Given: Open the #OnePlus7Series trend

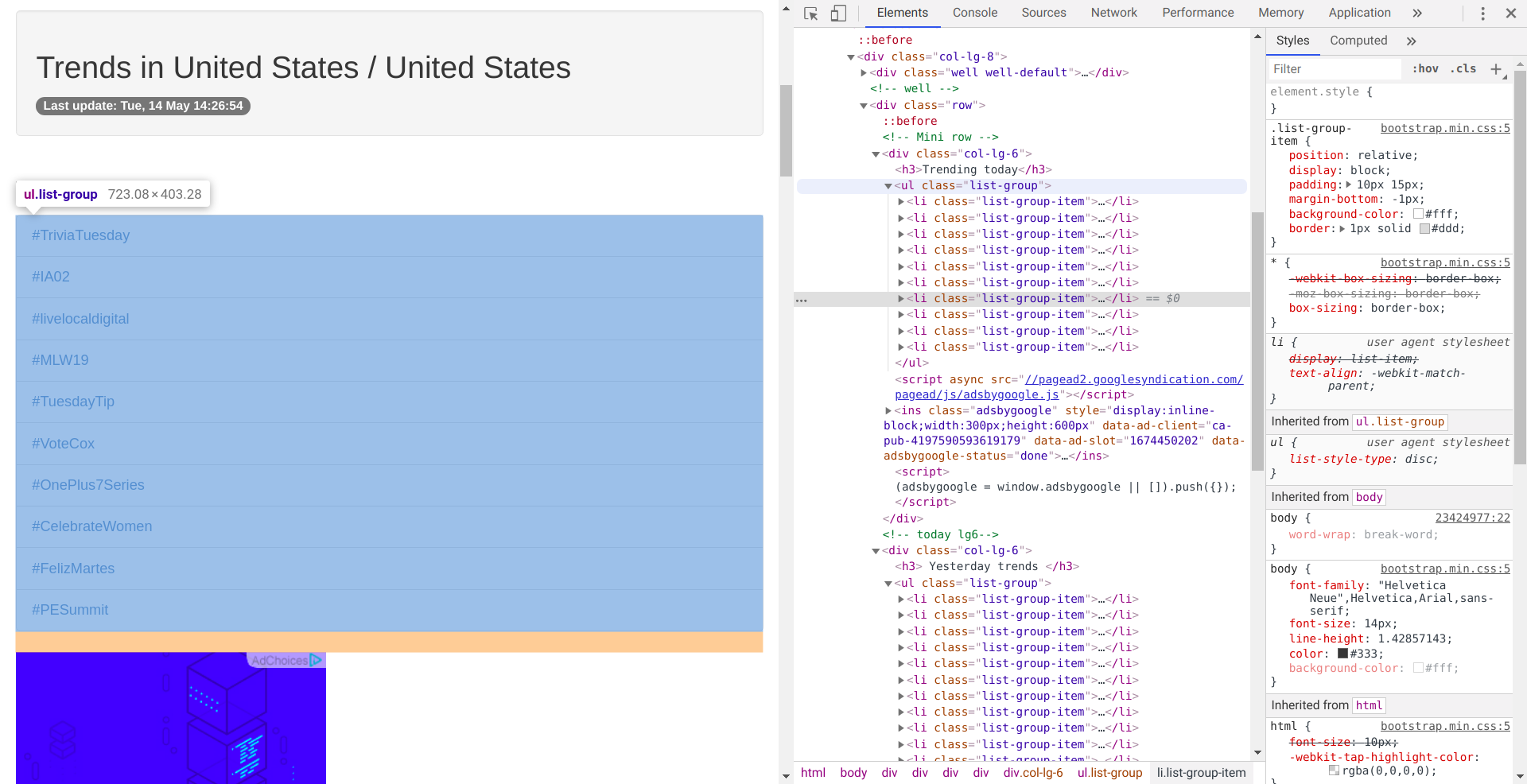Looking at the screenshot, I should tap(88, 485).
